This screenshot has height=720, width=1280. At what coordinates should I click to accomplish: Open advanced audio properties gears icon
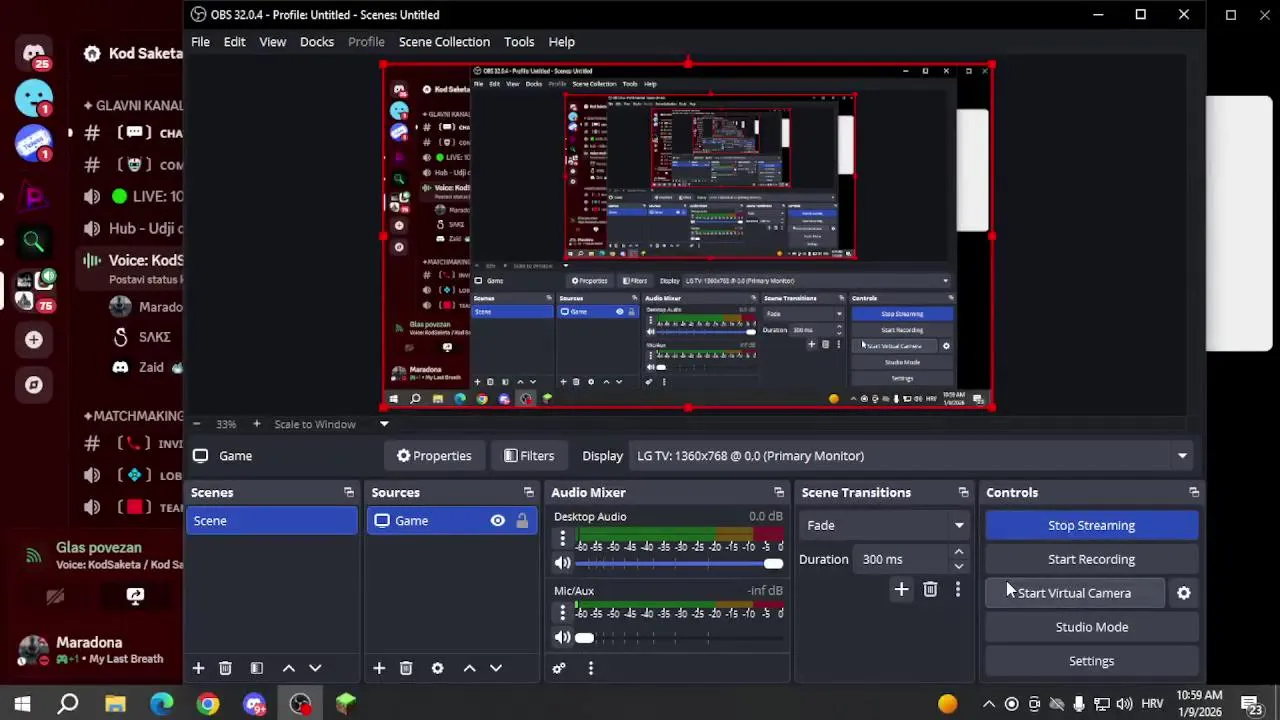click(559, 668)
